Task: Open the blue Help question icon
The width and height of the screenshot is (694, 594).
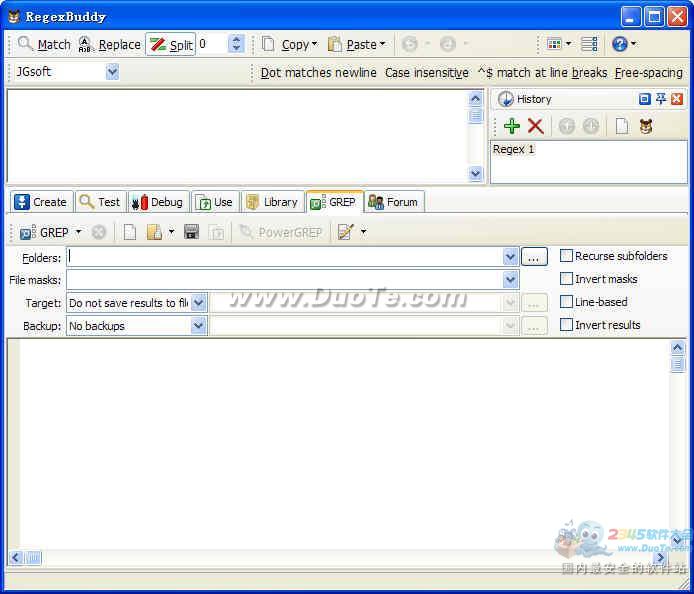Action: [x=620, y=44]
